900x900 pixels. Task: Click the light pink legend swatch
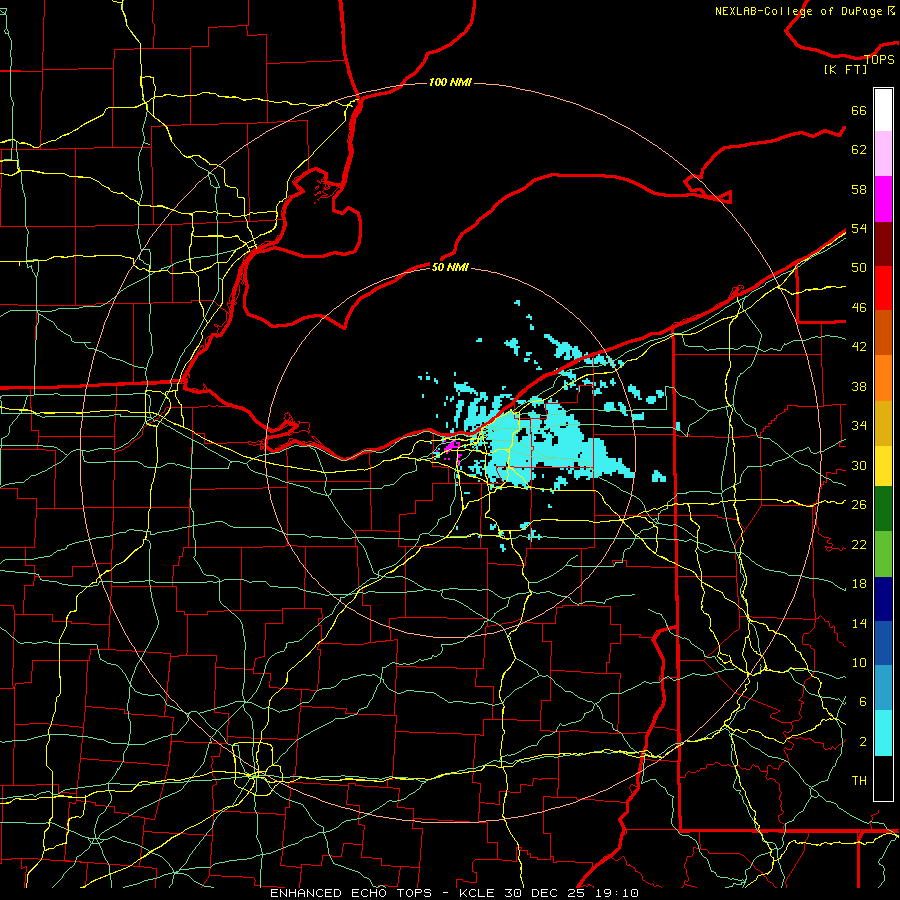point(883,154)
